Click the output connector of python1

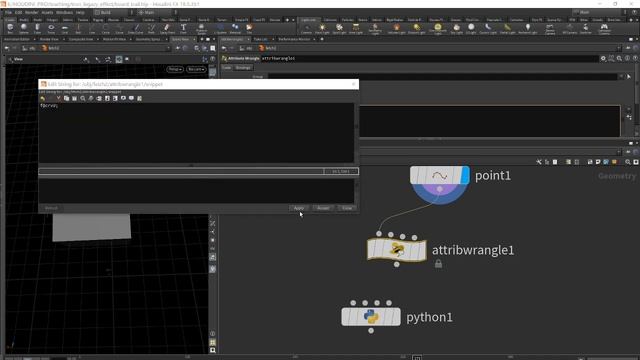pos(371,331)
